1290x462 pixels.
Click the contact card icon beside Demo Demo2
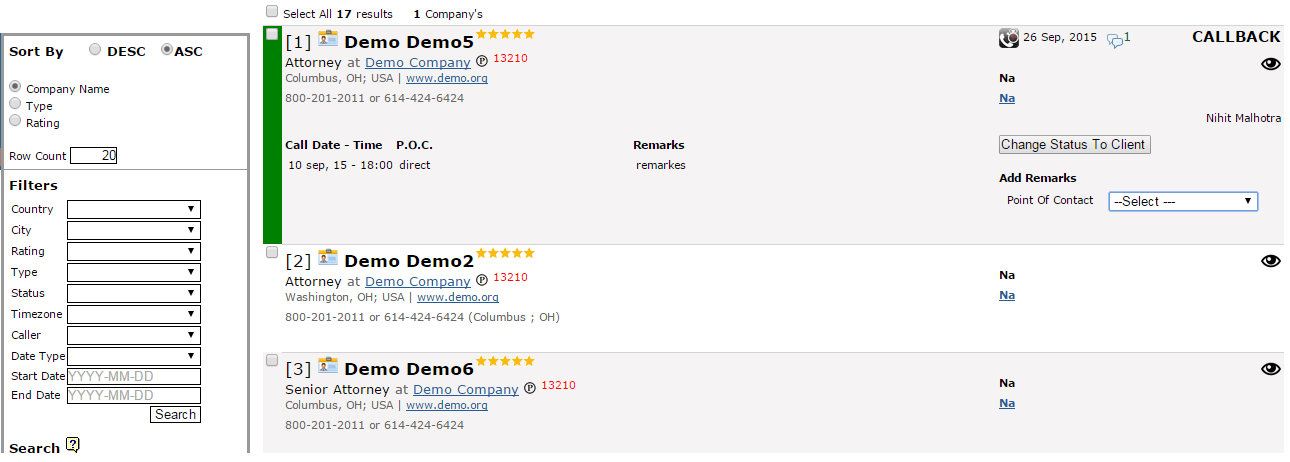click(328, 258)
